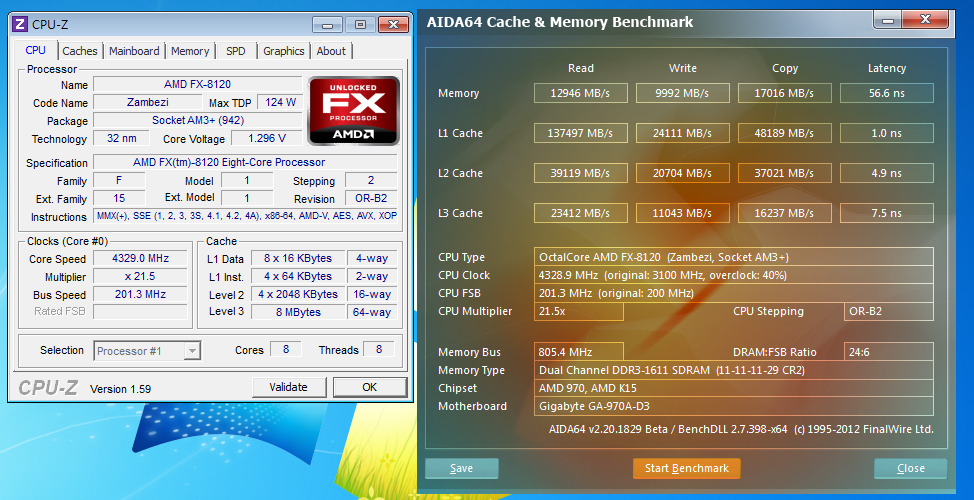Click the CPU Multiplier value 21.5x
This screenshot has height=500, width=974.
tap(578, 311)
